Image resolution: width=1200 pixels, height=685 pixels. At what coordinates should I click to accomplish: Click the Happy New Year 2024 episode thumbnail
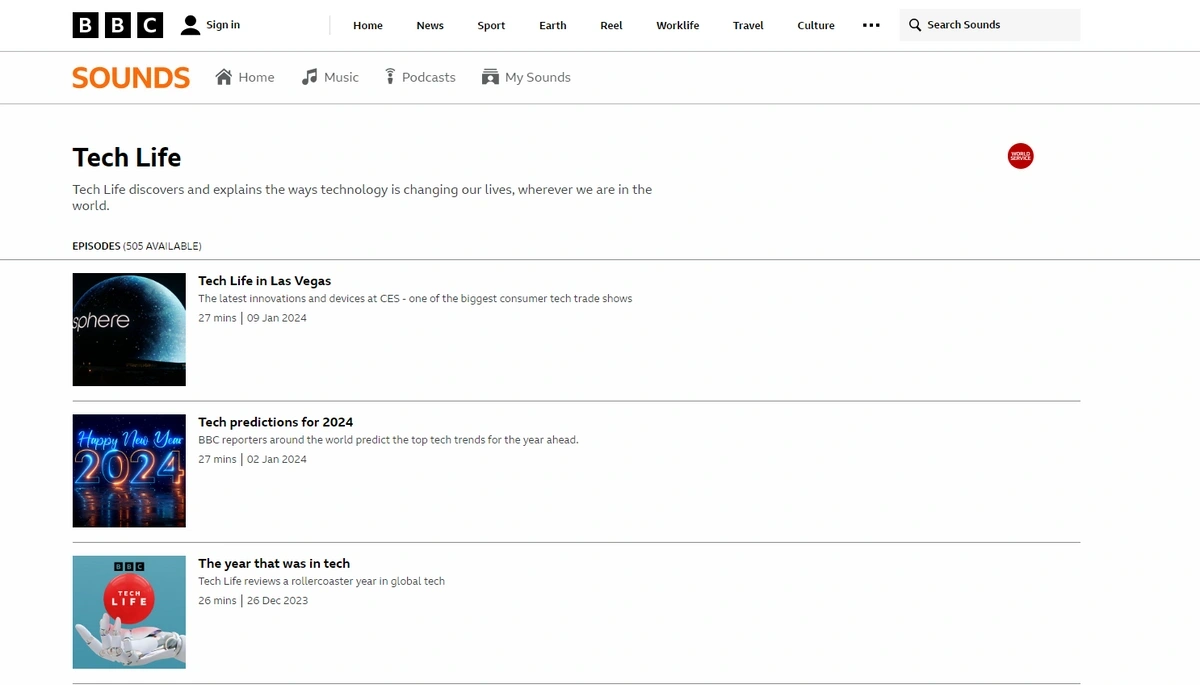pyautogui.click(x=128, y=470)
